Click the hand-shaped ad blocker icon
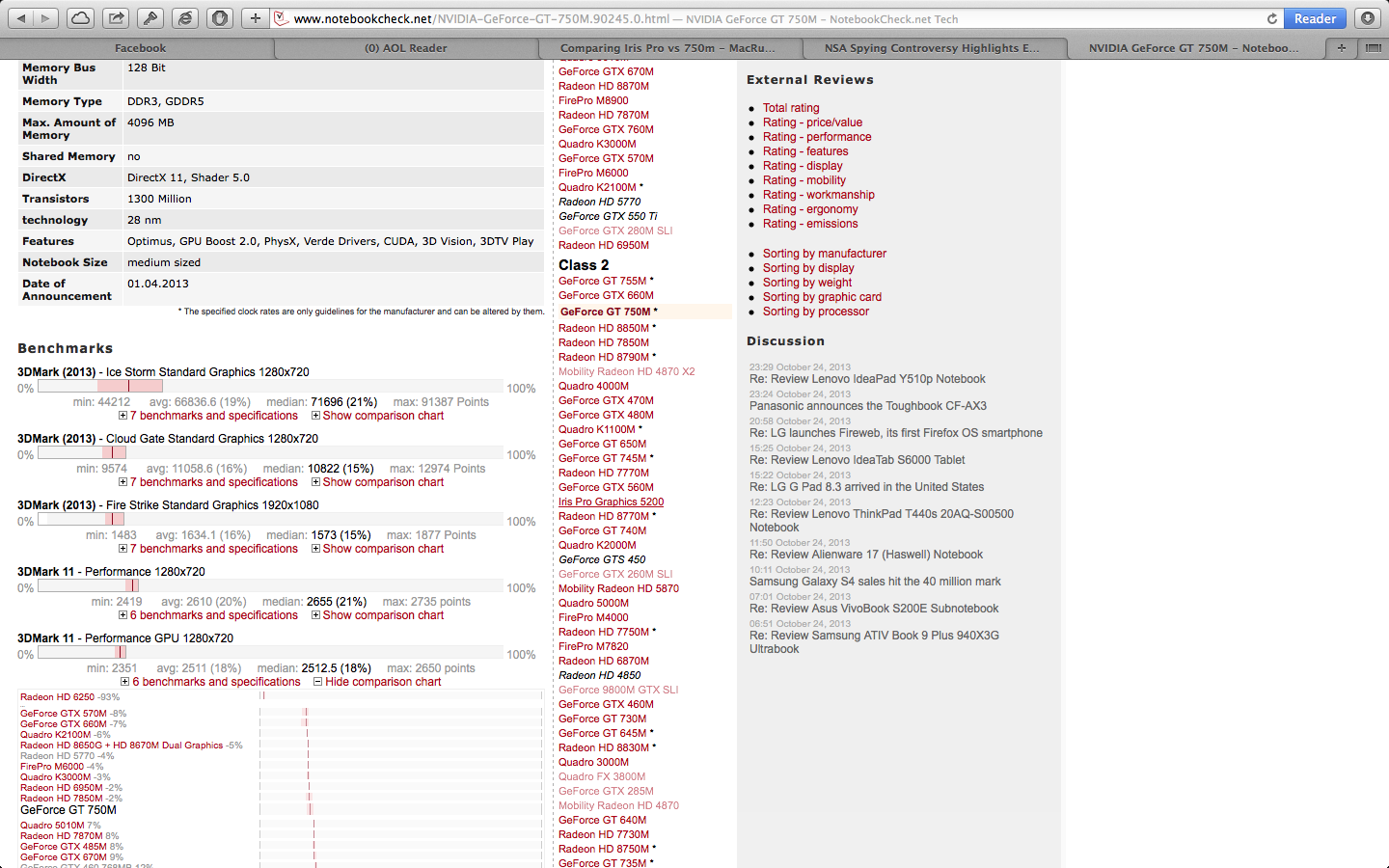This screenshot has height=868, width=1389. click(220, 18)
